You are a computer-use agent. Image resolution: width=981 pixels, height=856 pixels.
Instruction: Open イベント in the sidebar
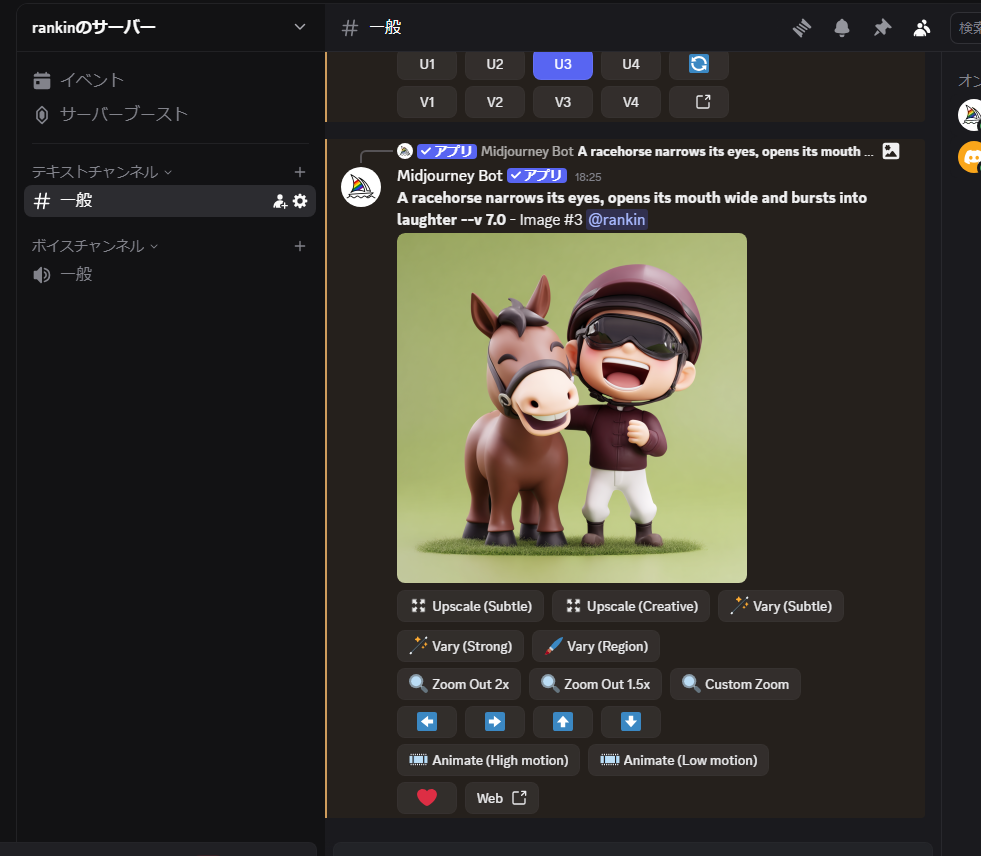[91, 80]
